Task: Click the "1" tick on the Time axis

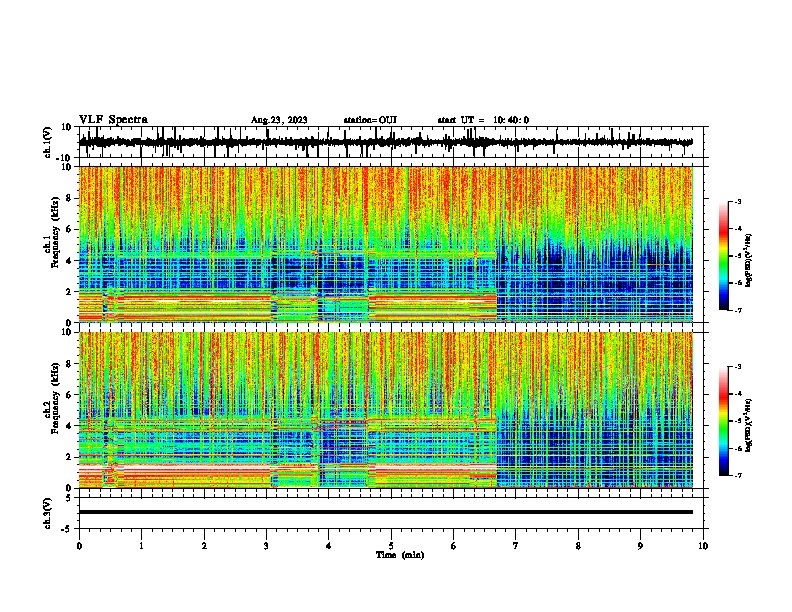Action: [x=142, y=546]
